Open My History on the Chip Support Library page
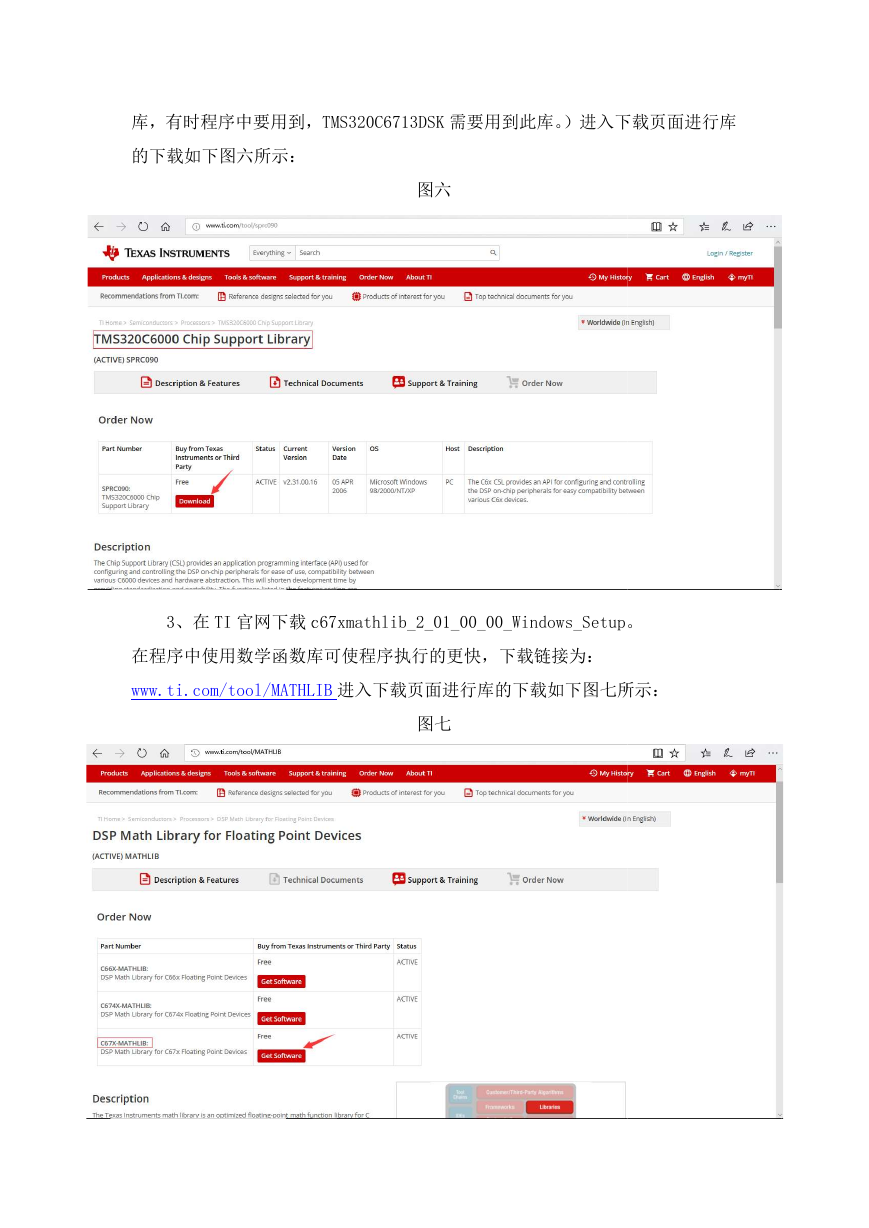The height and width of the screenshot is (1228, 869). click(610, 277)
